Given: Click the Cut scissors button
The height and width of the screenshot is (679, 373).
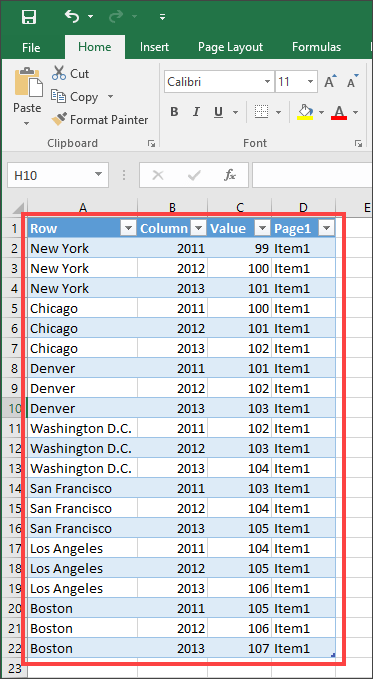Looking at the screenshot, I should pos(71,74).
